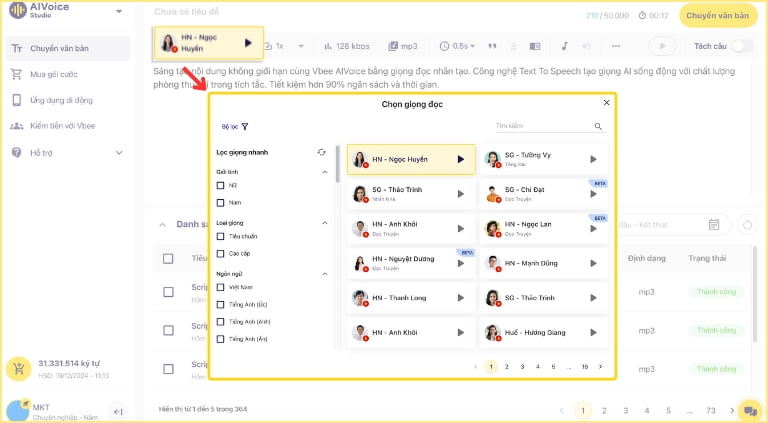Click the Chuyển văn bản yellow button
768x423 pixels.
[x=717, y=16]
